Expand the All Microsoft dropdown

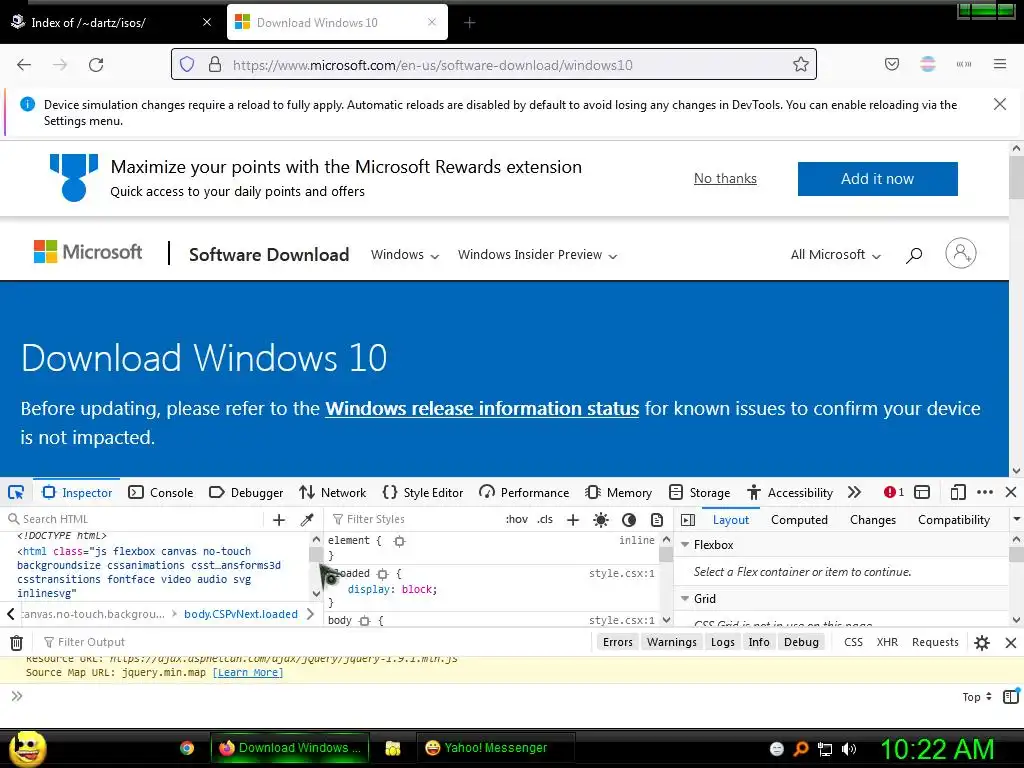point(836,255)
